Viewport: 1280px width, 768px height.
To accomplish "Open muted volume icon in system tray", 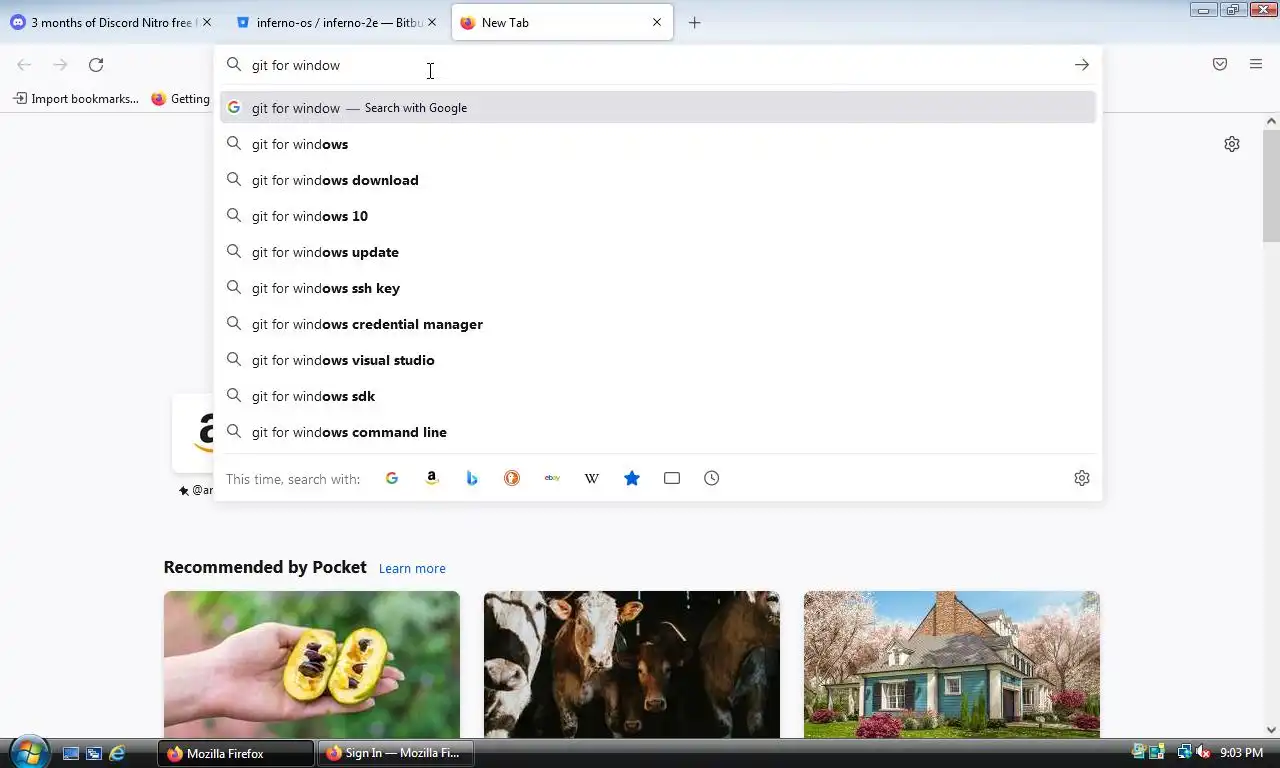I will click(x=1203, y=752).
